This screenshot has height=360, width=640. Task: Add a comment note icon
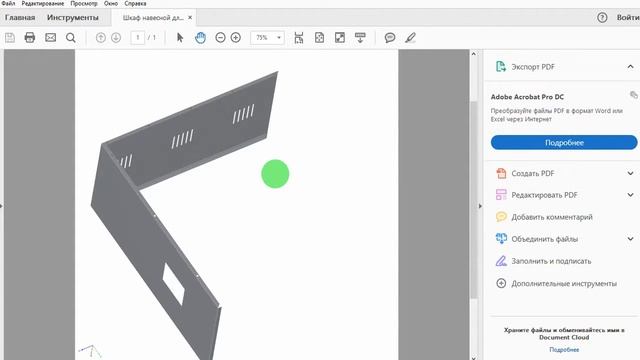coord(390,38)
